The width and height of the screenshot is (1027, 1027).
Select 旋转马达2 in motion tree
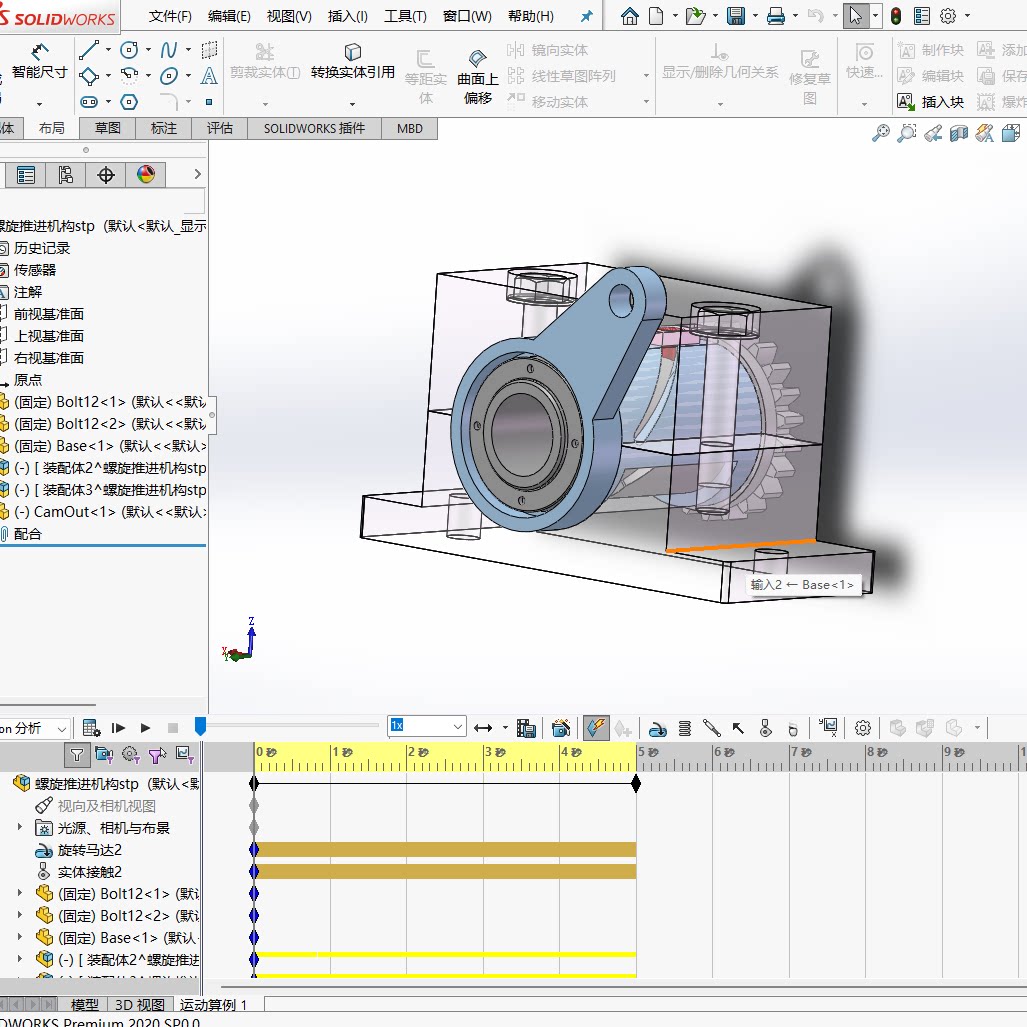click(90, 850)
